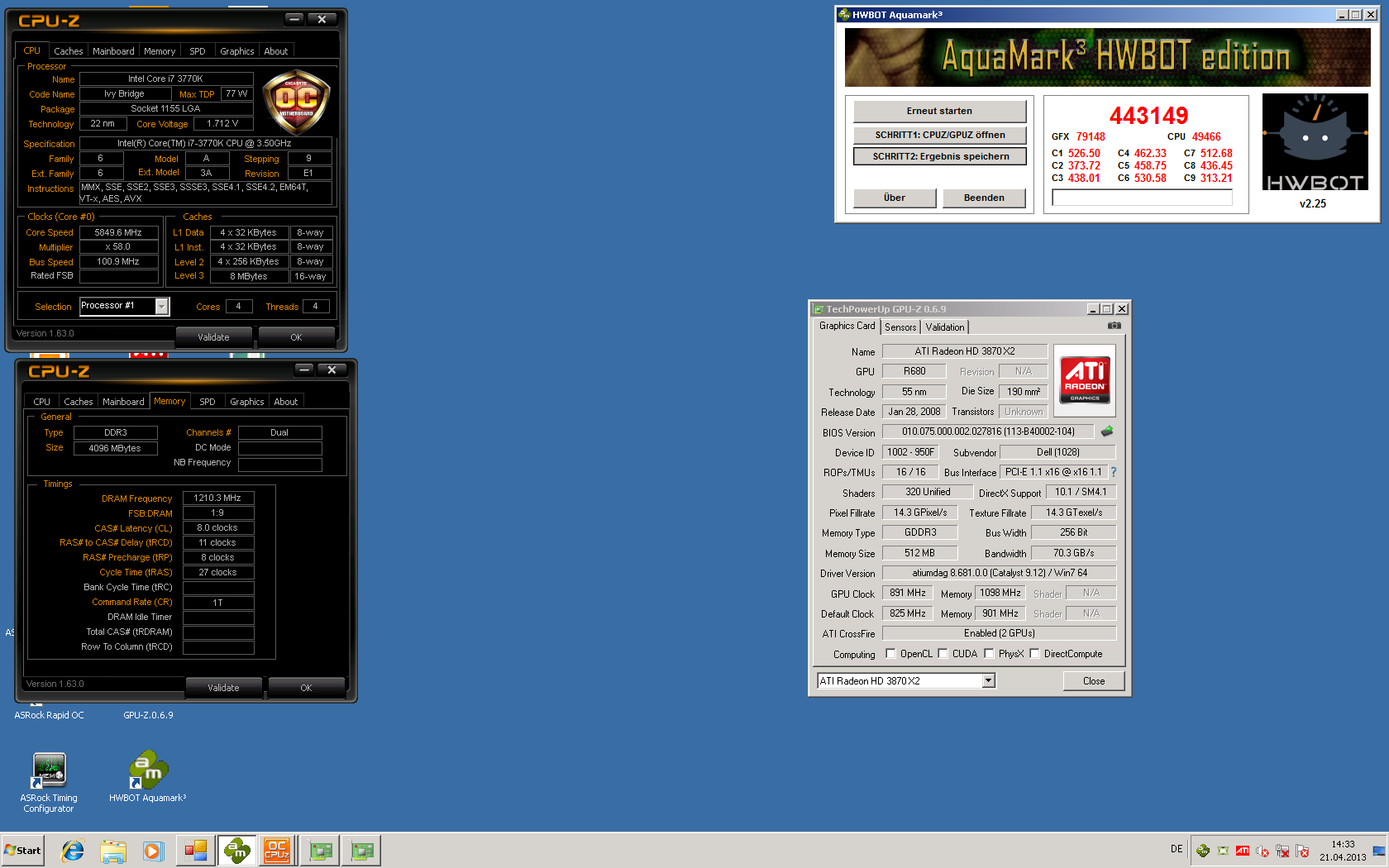Click the DRAM Frequency value 1210.3 MHz
Screen dimensions: 1389x868
pyautogui.click(x=217, y=498)
